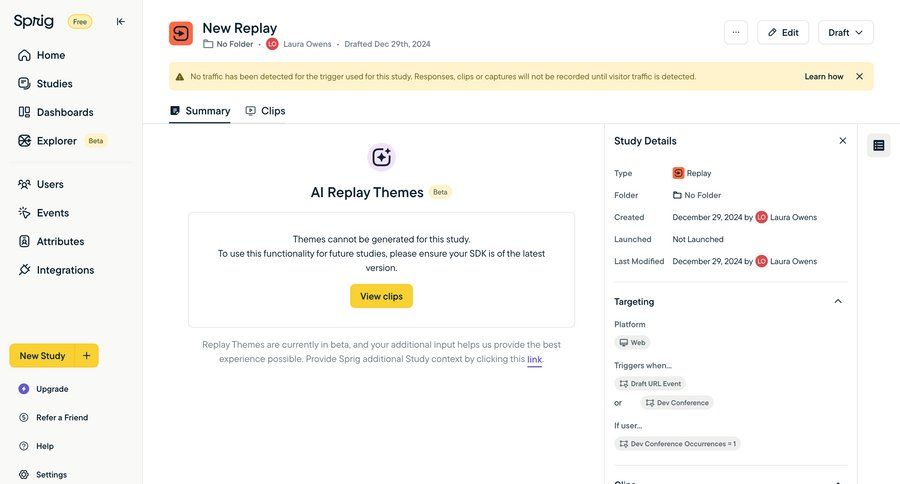Viewport: 900px width, 484px height.
Task: Click the Integrations plug icon
Action: [24, 269]
